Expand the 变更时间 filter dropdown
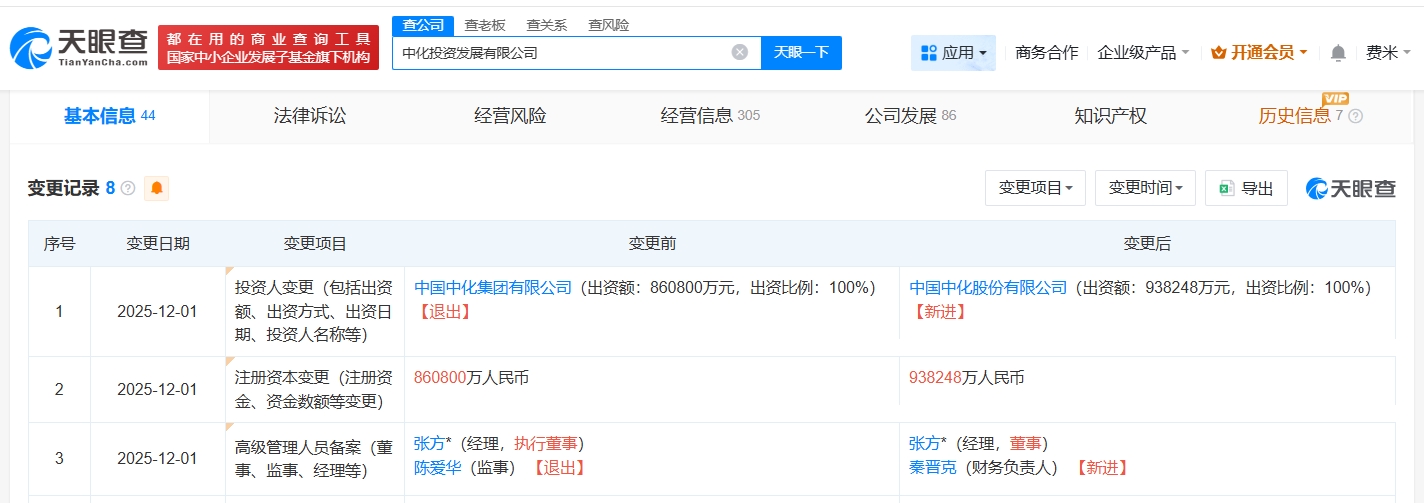Screen dimensions: 1424x503 pos(1145,188)
